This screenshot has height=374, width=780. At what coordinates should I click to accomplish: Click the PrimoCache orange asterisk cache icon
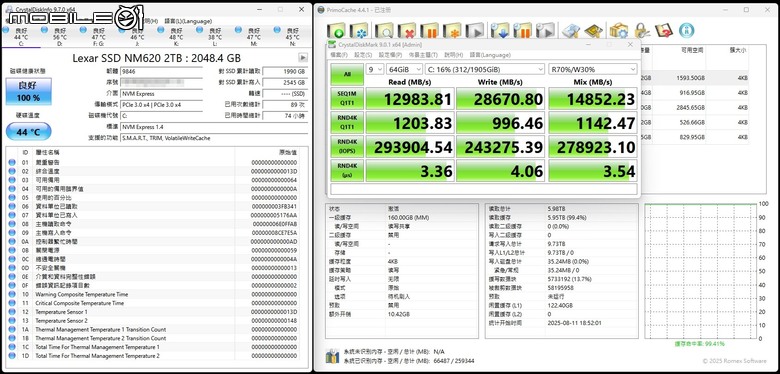pyautogui.click(x=452, y=31)
